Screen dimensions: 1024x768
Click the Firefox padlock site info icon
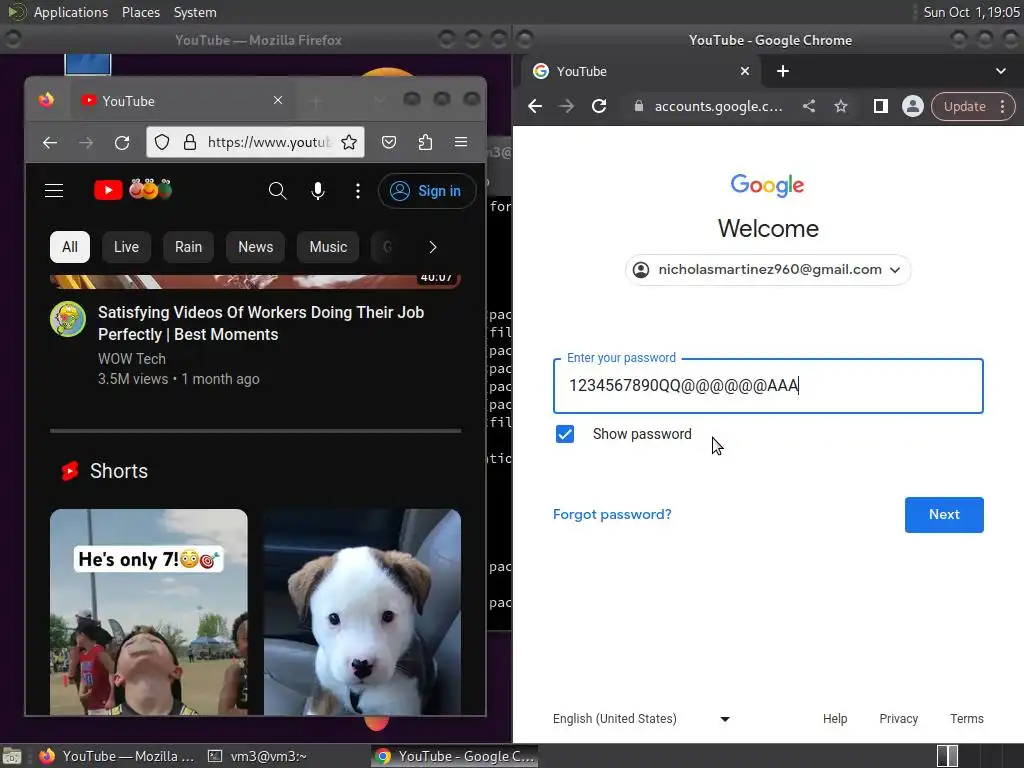click(190, 142)
